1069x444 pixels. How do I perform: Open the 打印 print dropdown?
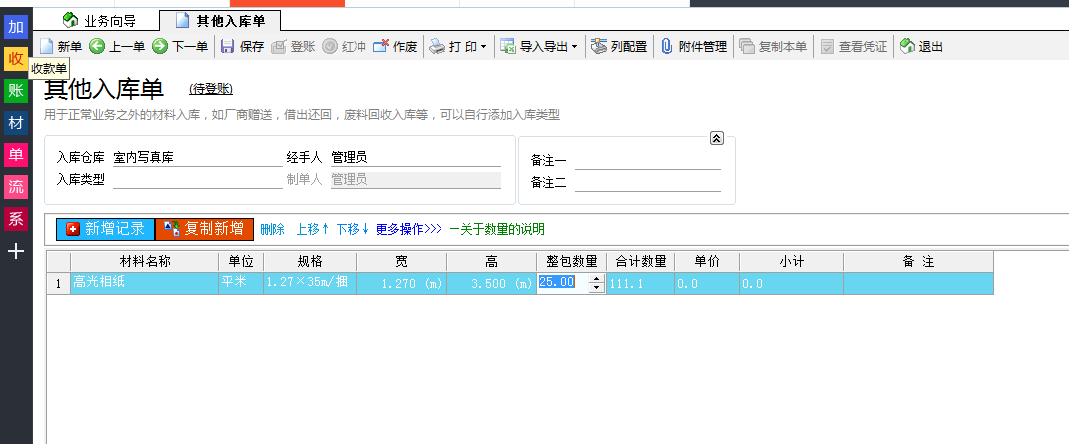[458, 46]
